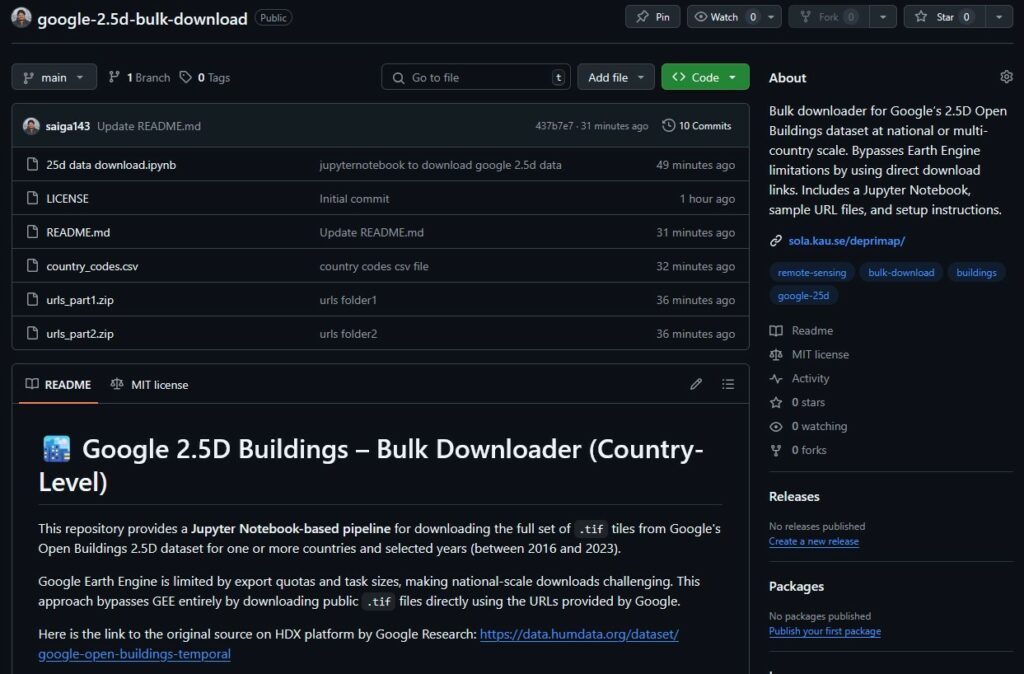Click the google-2.5d-bulk-download repository title
This screenshot has width=1024, height=674.
[142, 19]
